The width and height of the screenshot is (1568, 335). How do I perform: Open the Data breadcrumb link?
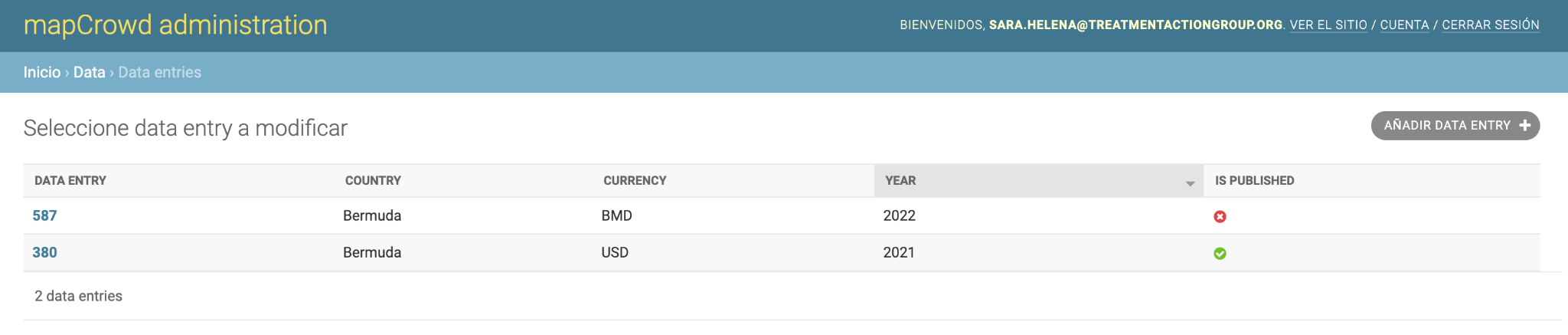point(89,72)
